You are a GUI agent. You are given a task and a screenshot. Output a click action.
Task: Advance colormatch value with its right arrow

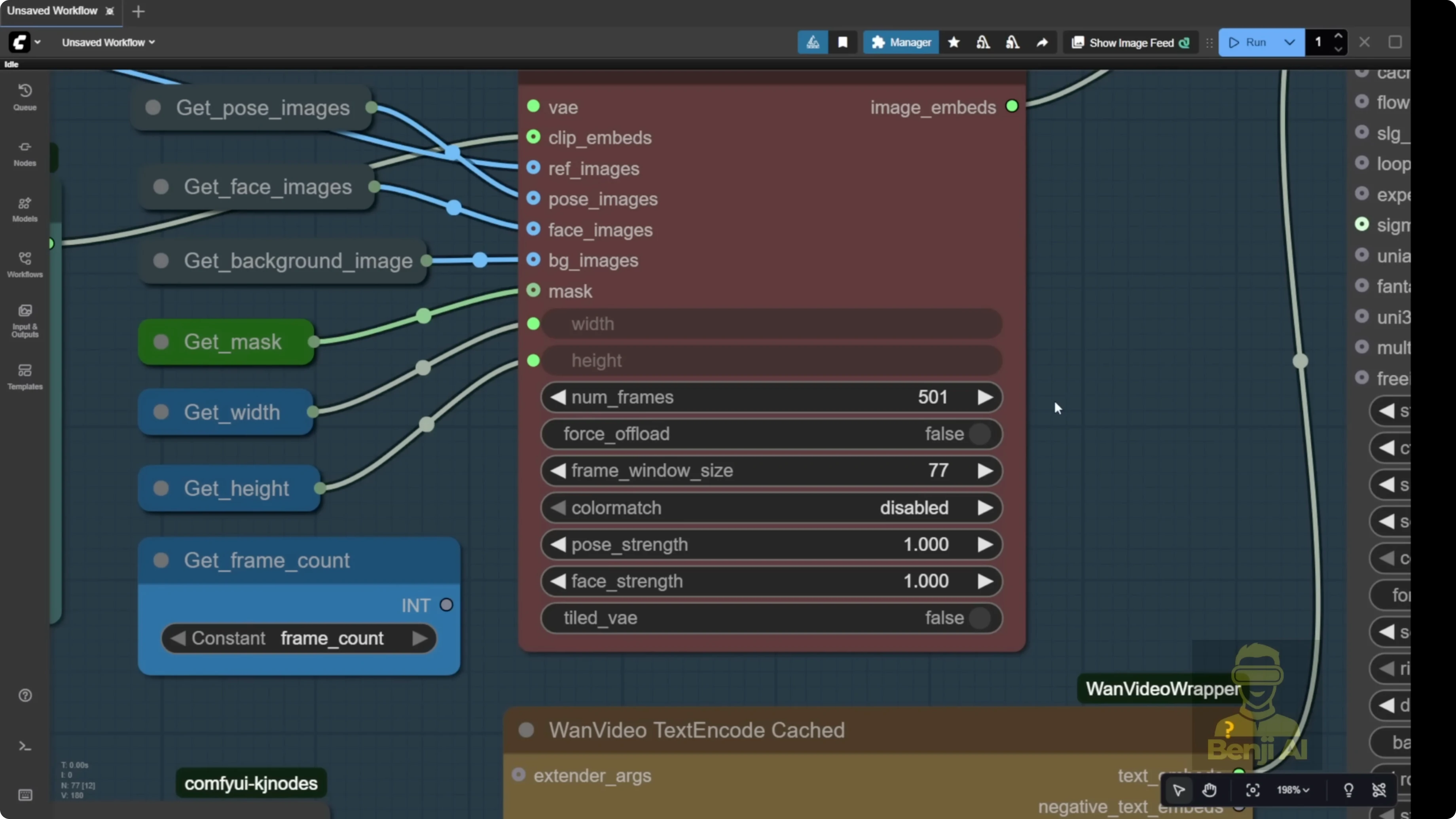point(986,508)
